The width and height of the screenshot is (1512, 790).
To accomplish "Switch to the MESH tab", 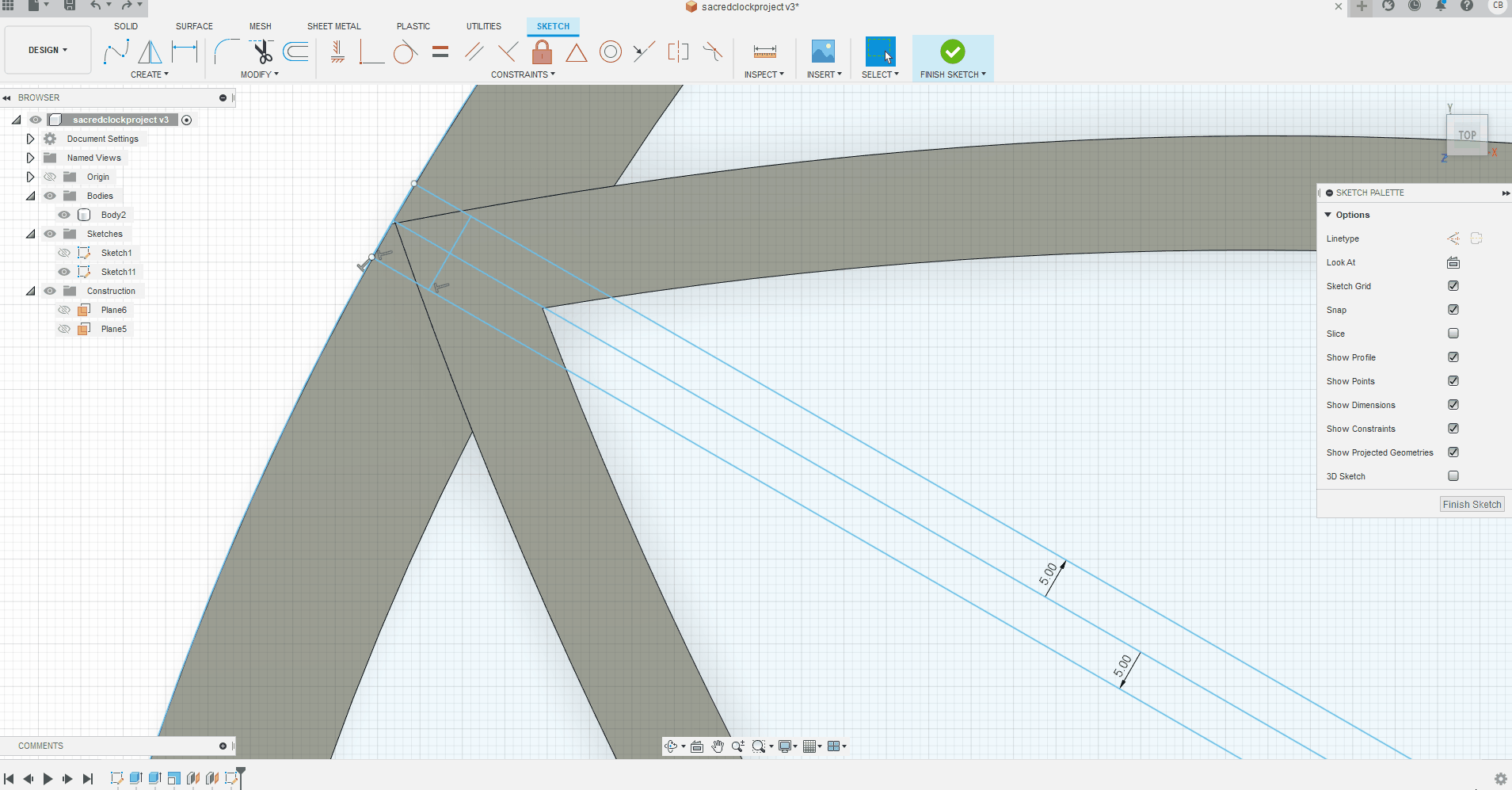I will pyautogui.click(x=261, y=26).
